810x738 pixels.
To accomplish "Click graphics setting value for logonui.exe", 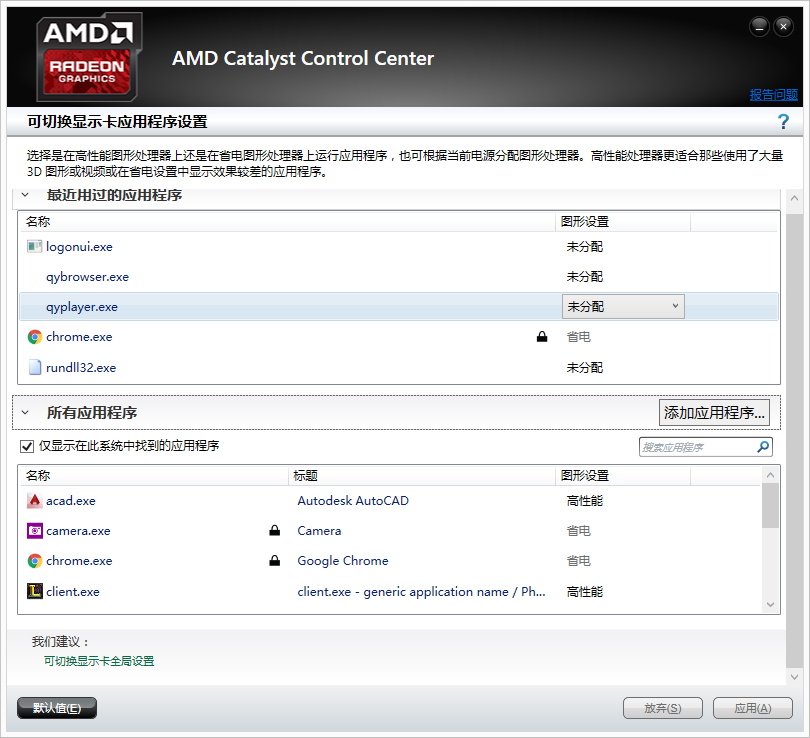I will [584, 247].
